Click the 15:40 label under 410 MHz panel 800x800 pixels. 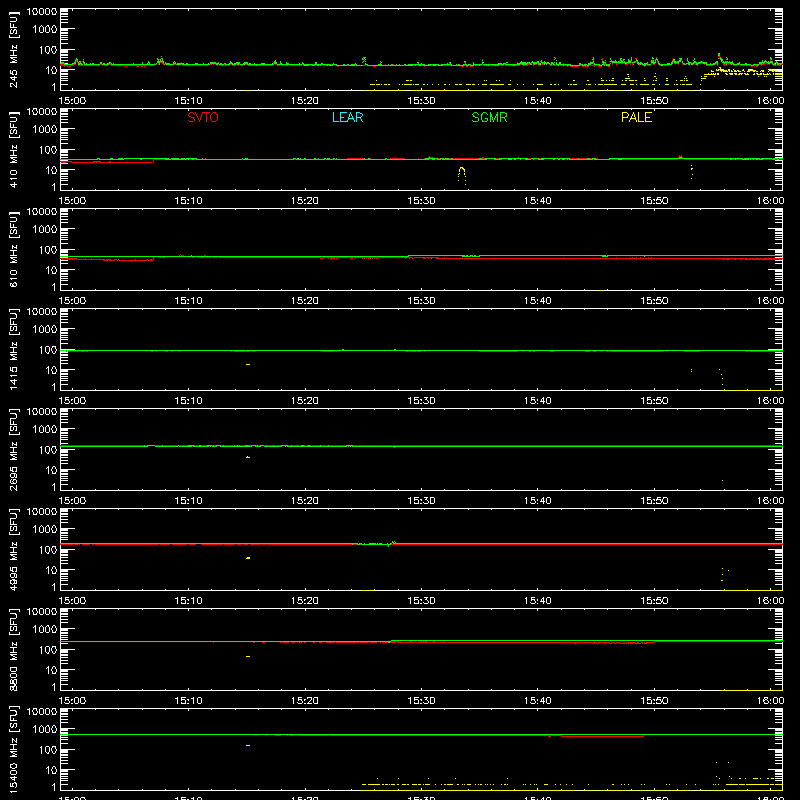pyautogui.click(x=537, y=201)
